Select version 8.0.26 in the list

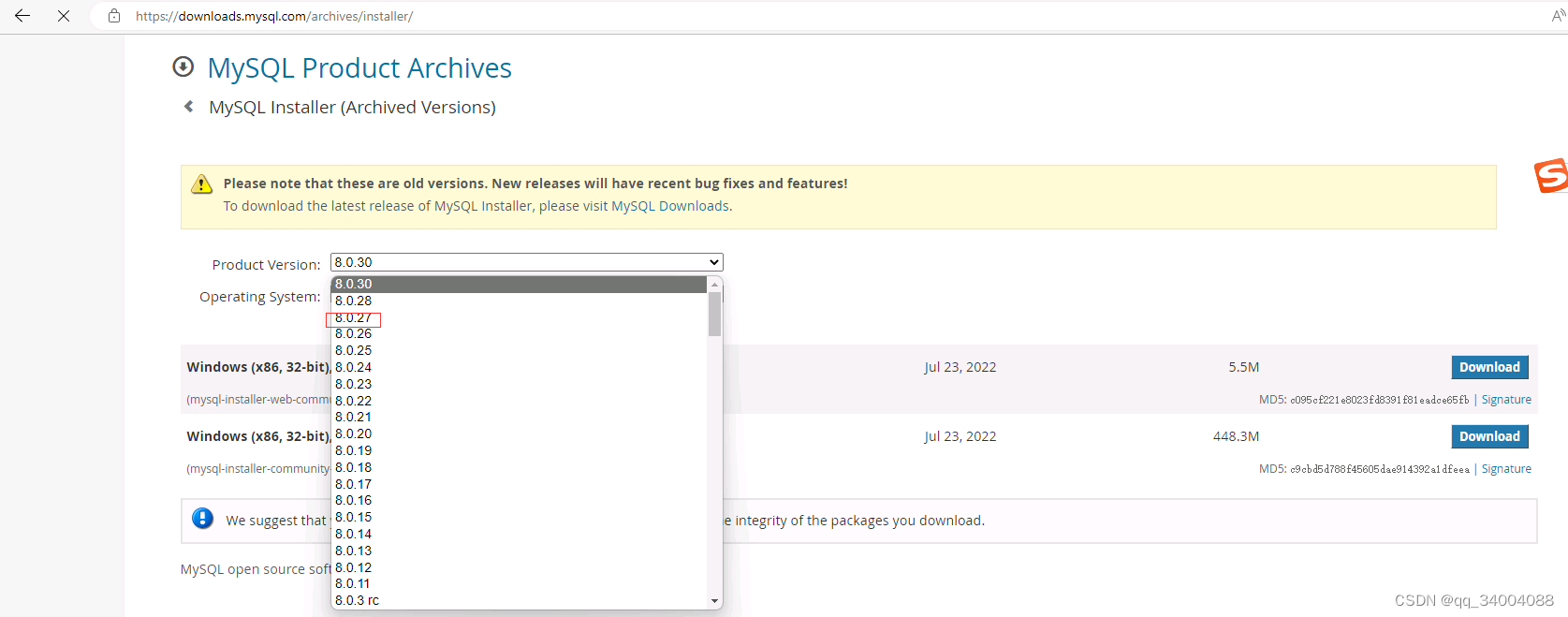[520, 333]
